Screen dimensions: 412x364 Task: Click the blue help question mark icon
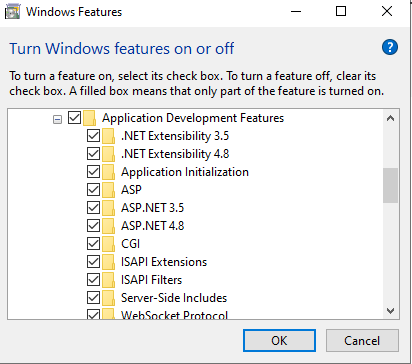coord(390,47)
